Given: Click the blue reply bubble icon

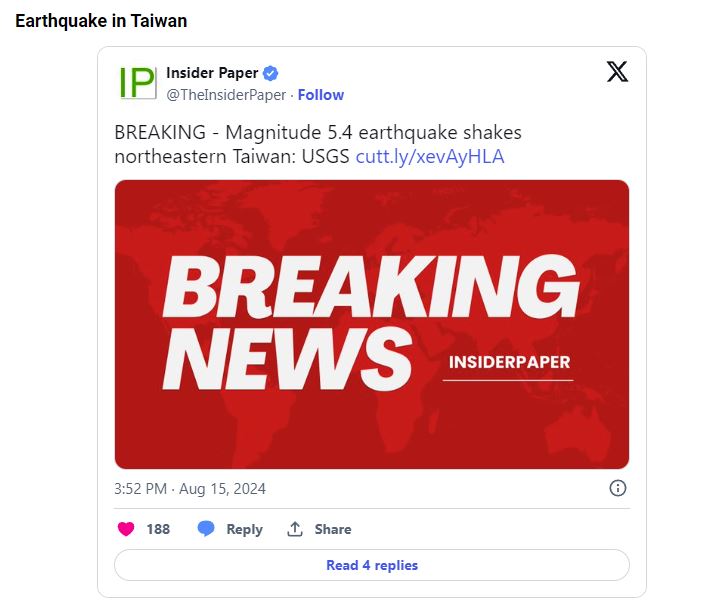Looking at the screenshot, I should click(x=206, y=529).
